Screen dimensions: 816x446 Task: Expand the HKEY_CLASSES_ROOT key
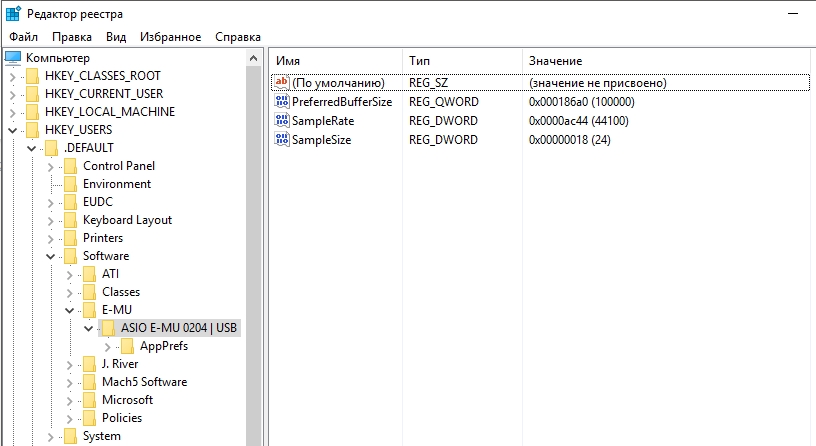click(12, 77)
